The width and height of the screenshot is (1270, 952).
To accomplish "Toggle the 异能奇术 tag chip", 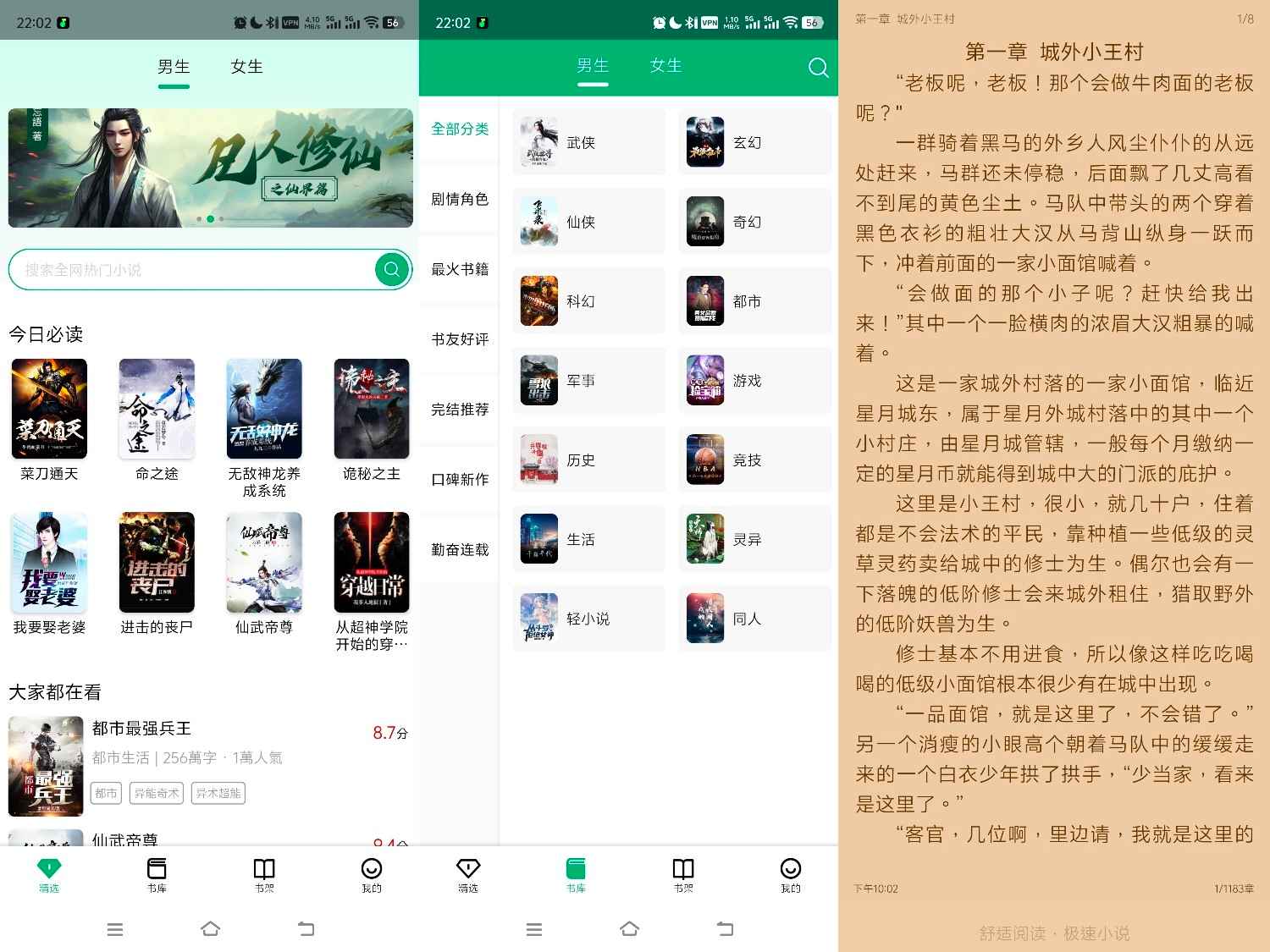I will pyautogui.click(x=156, y=794).
